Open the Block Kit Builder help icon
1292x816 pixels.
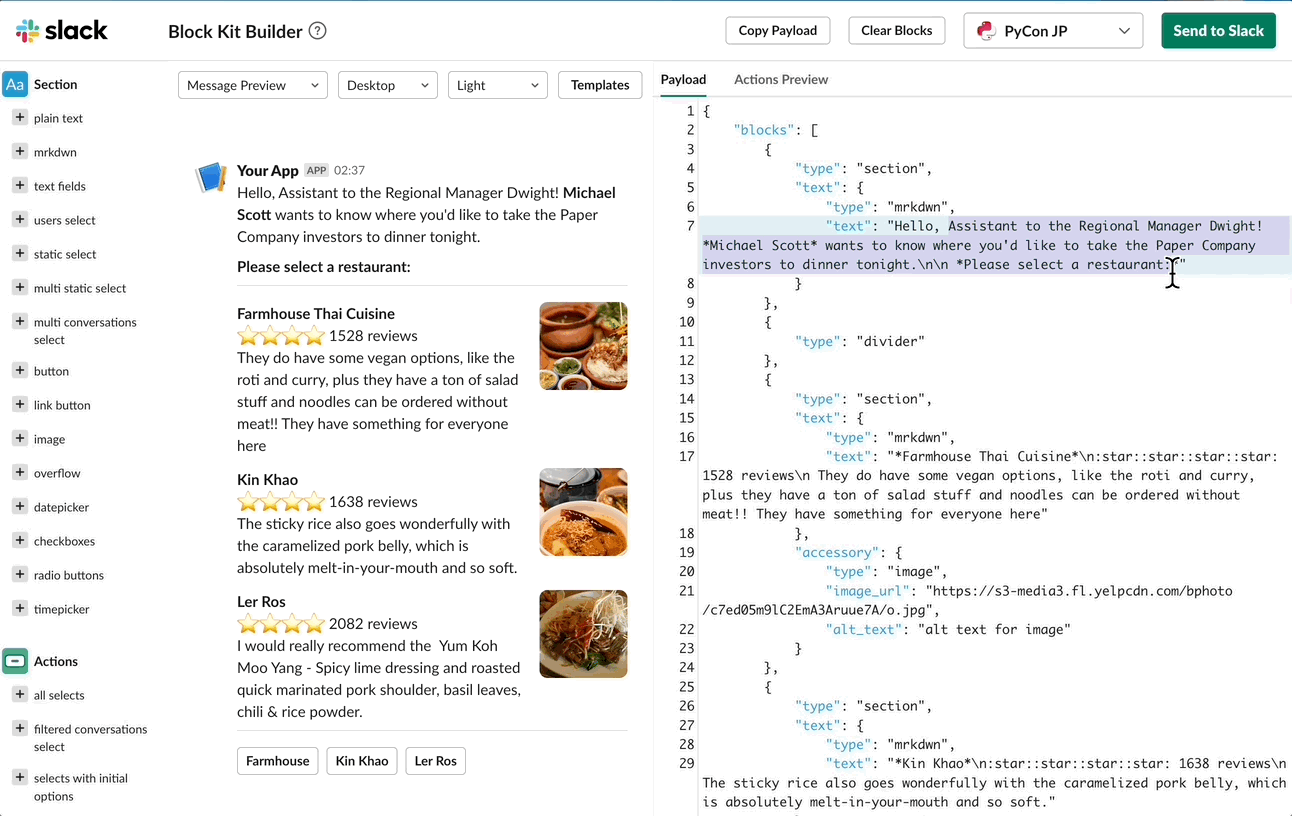(x=317, y=31)
